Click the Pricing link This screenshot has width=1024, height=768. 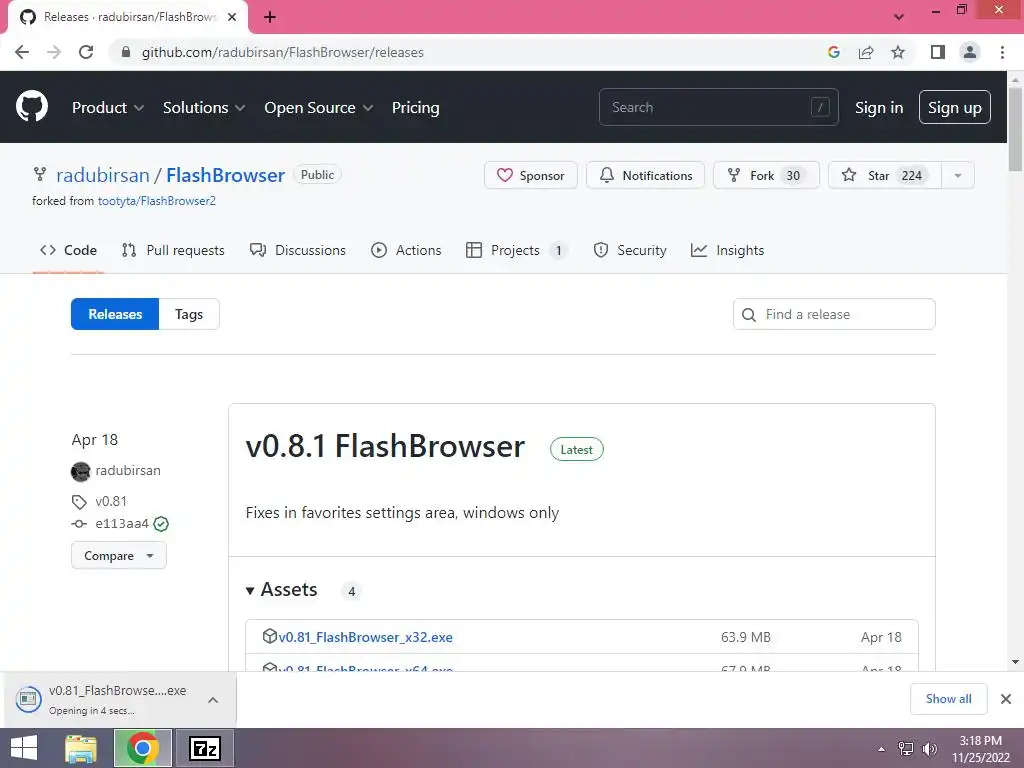click(415, 108)
